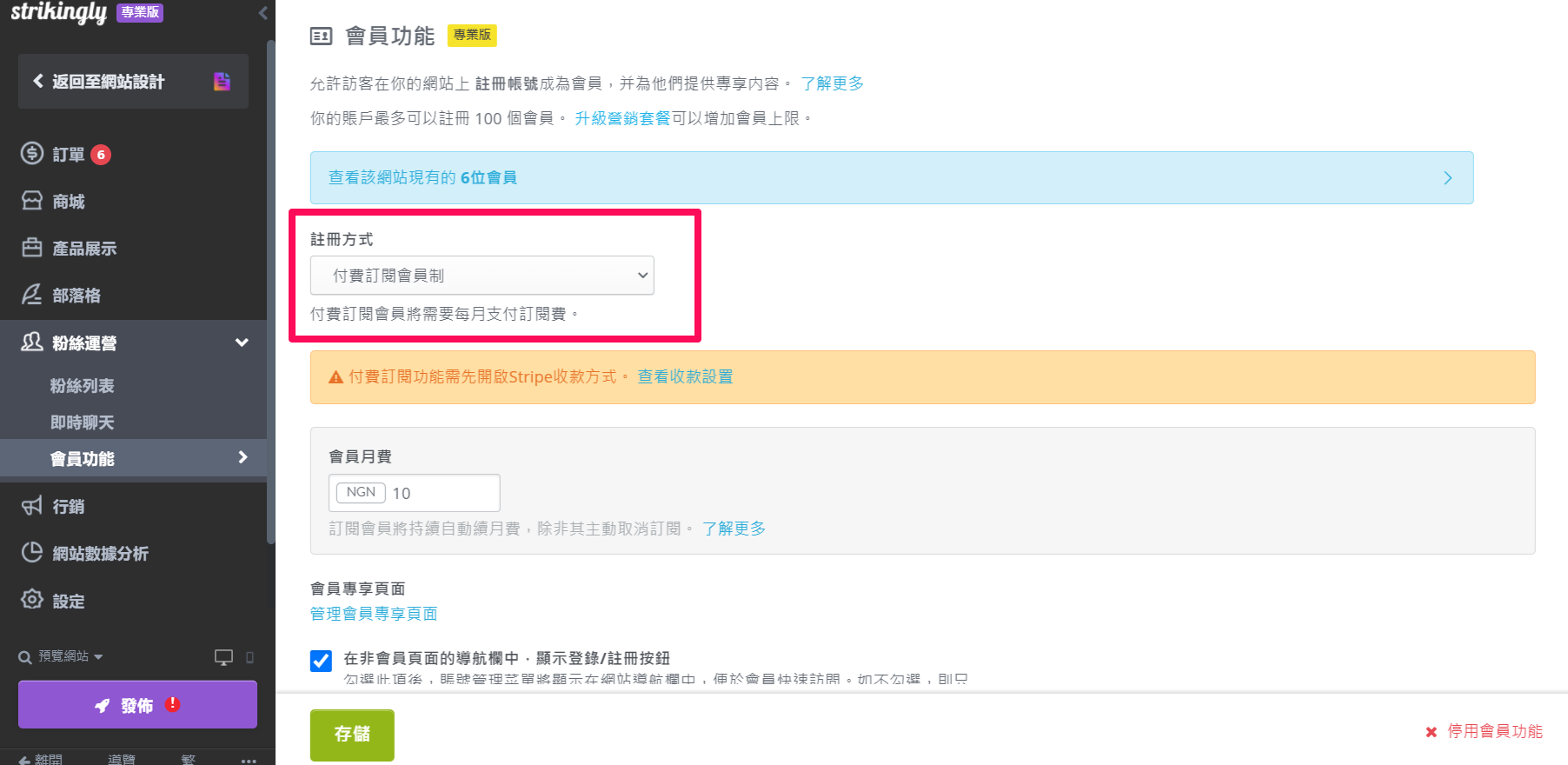
Task: Open 網站數據分析 pie chart icon
Action: [32, 553]
